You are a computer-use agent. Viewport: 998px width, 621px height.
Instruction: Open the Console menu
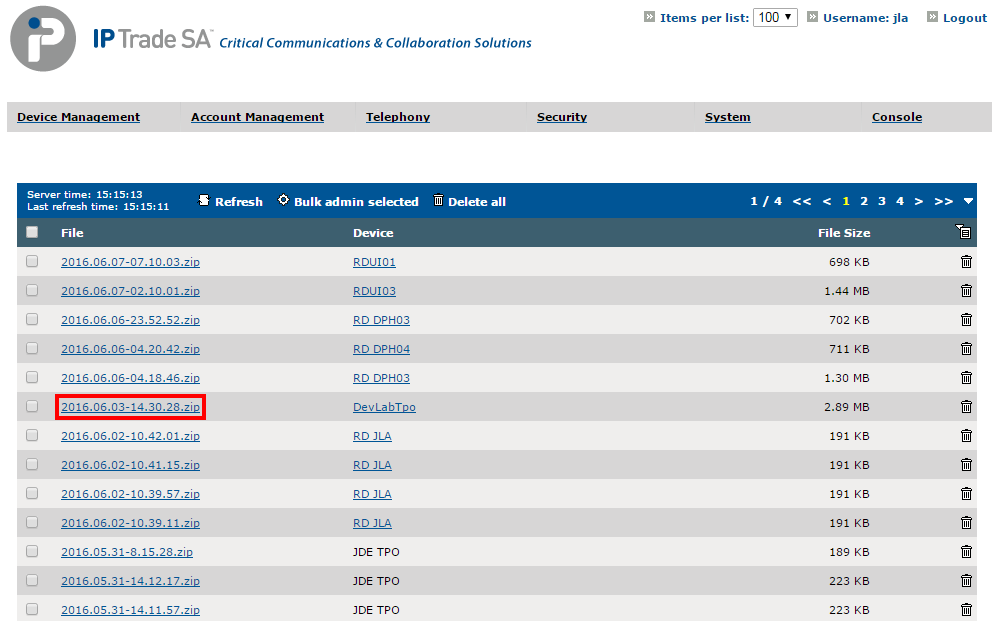coord(897,117)
